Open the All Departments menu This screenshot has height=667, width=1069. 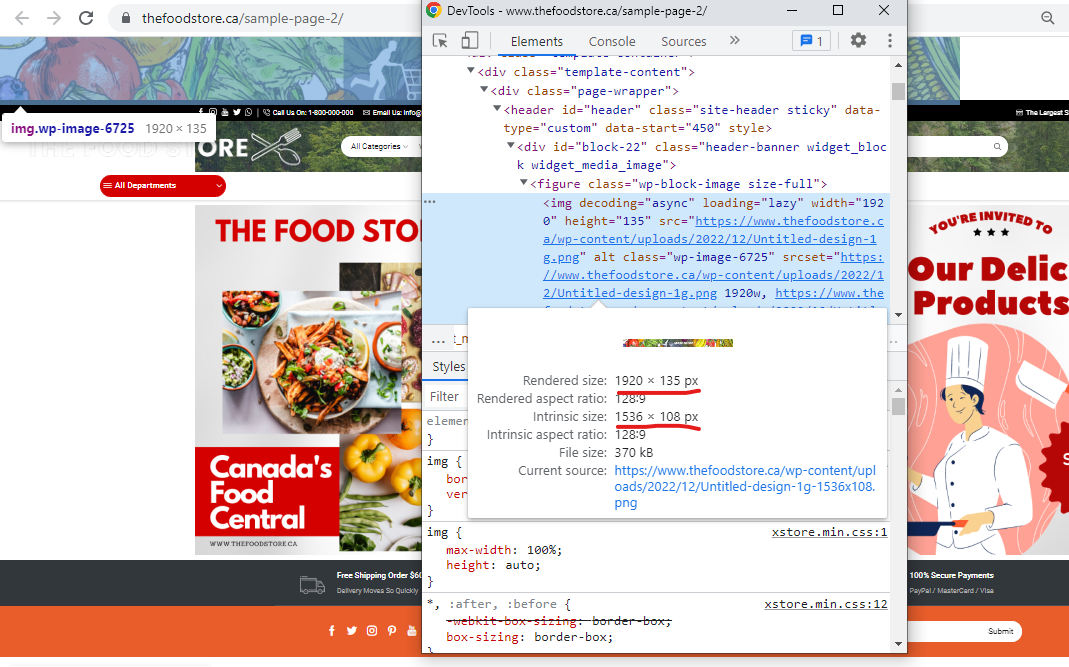tap(162, 186)
